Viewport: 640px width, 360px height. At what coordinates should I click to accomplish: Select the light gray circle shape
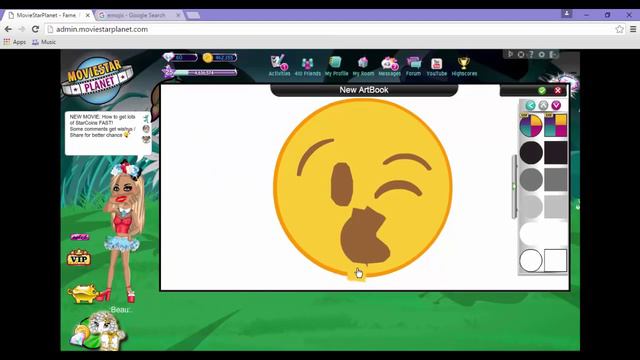531,207
